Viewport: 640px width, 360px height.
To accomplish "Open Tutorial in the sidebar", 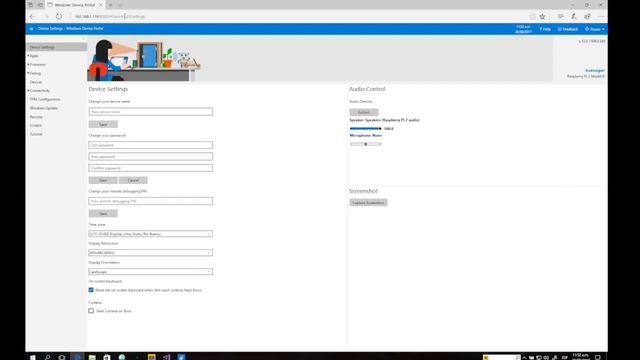I will click(x=36, y=134).
